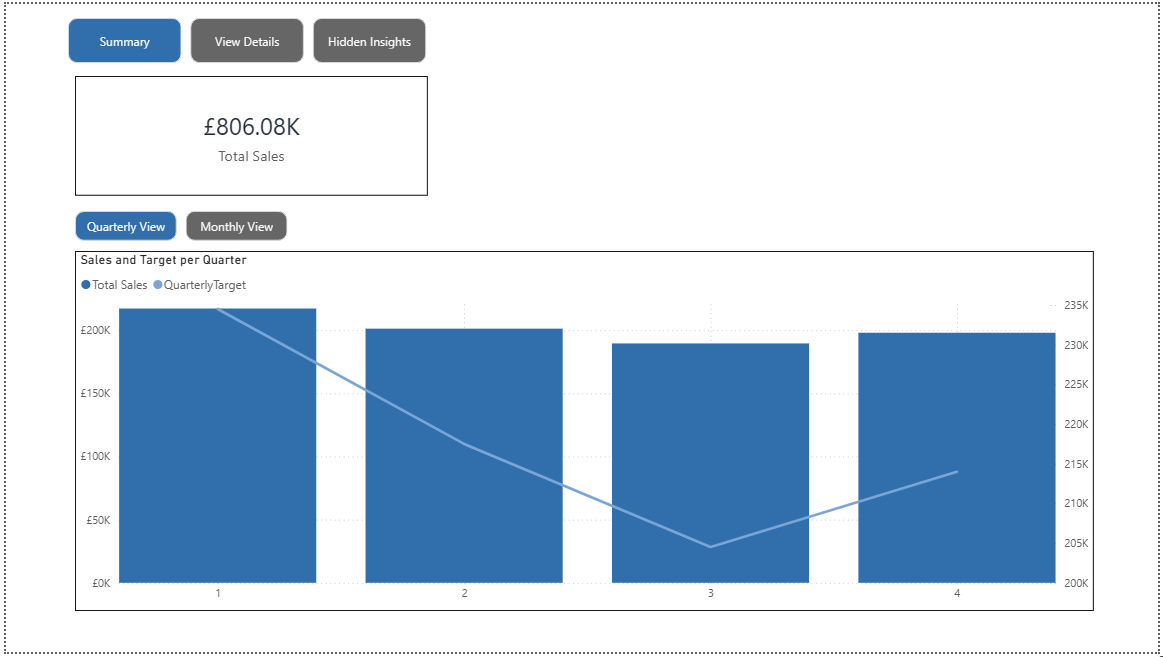The width and height of the screenshot is (1163, 657).
Task: Show the Hidden Insights view
Action: point(369,41)
